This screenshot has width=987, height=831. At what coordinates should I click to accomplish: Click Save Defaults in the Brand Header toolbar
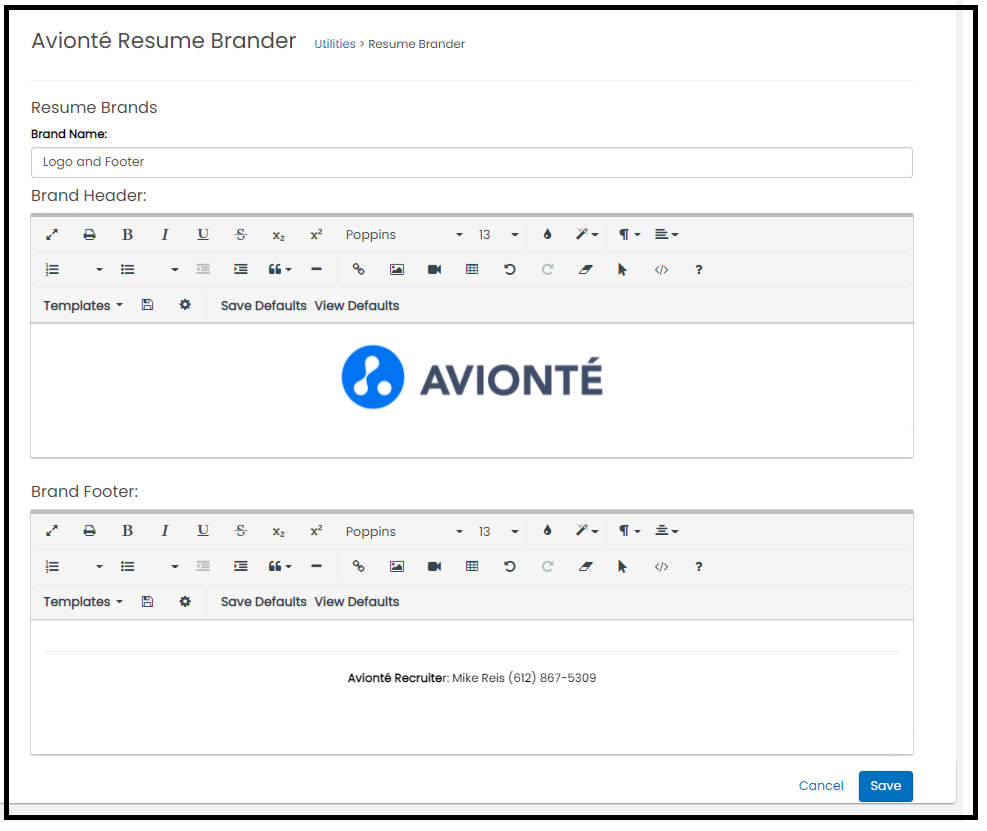[x=264, y=306]
